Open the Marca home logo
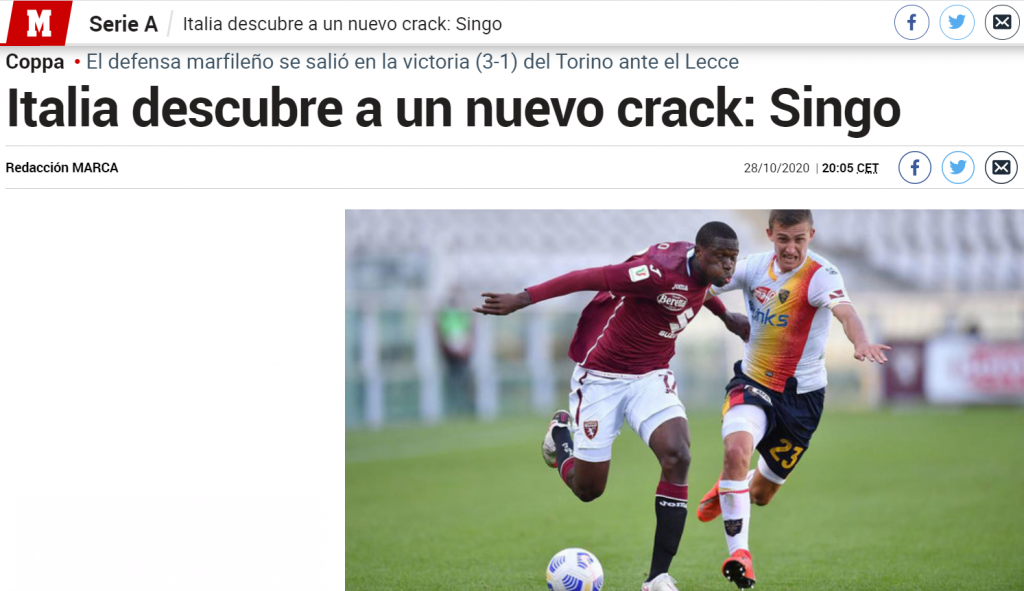 39,24
